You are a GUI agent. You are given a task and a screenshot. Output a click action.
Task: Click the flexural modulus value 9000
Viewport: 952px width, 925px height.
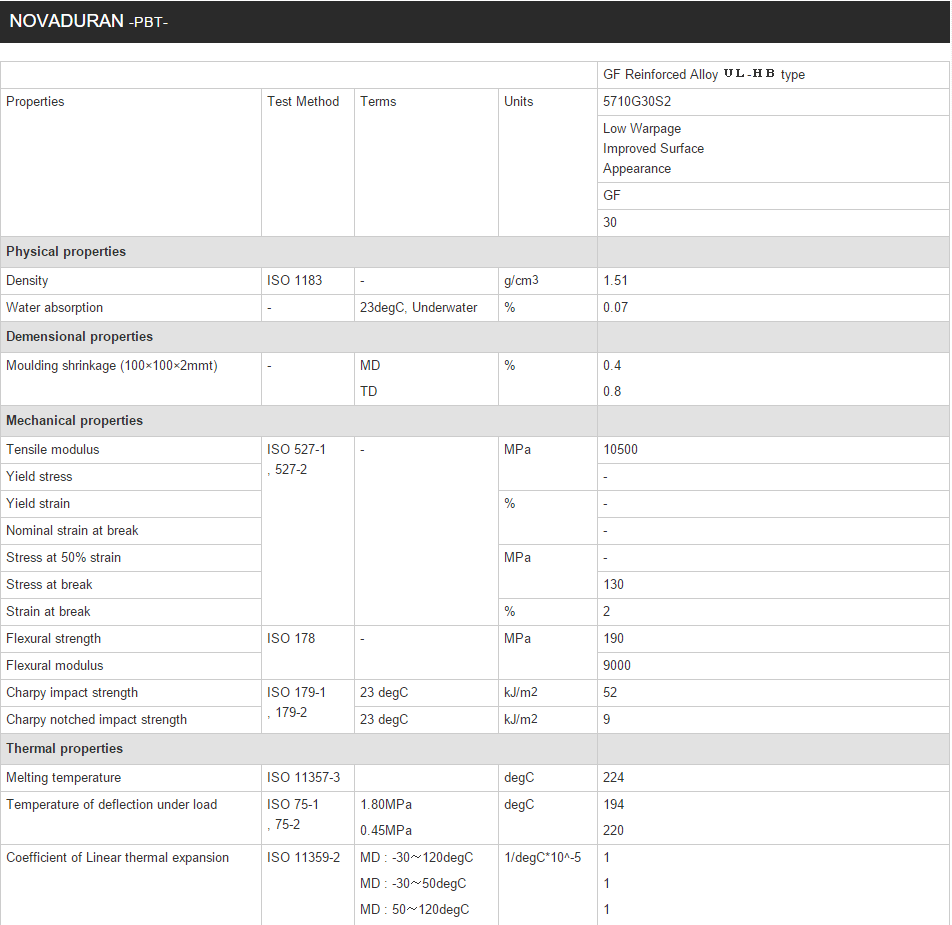(617, 666)
